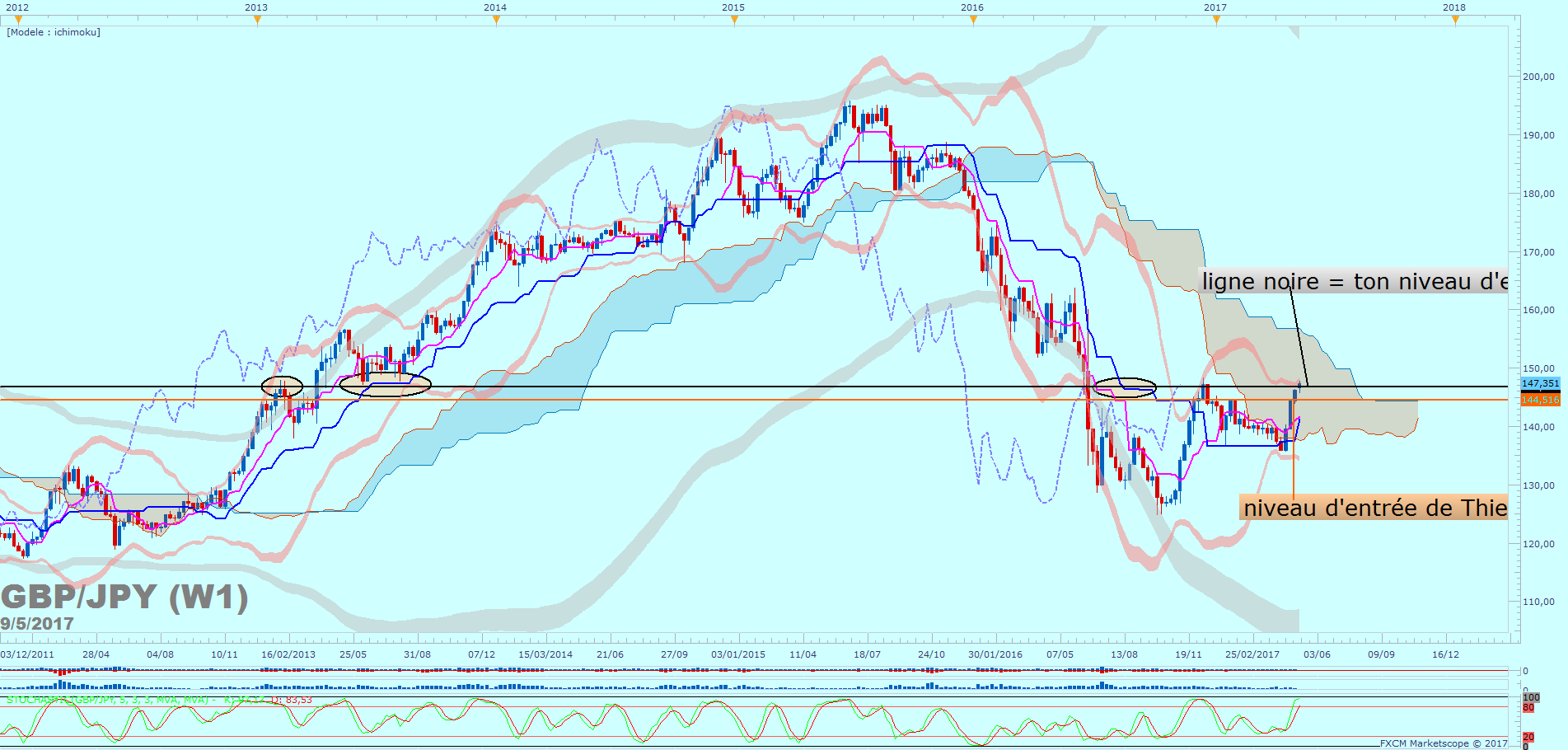Viewport: 1568px width, 750px height.
Task: Select the ellipse drawn on the 2016 blue line
Action: coord(1124,387)
